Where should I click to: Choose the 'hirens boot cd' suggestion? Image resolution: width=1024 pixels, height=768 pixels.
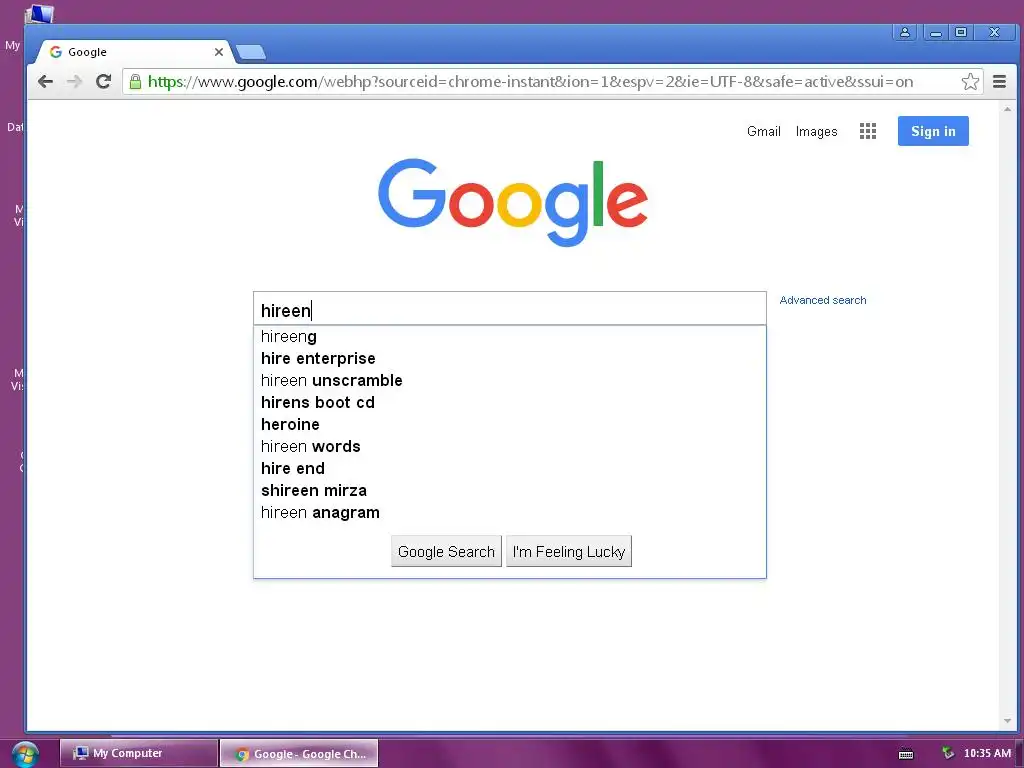tap(509, 402)
